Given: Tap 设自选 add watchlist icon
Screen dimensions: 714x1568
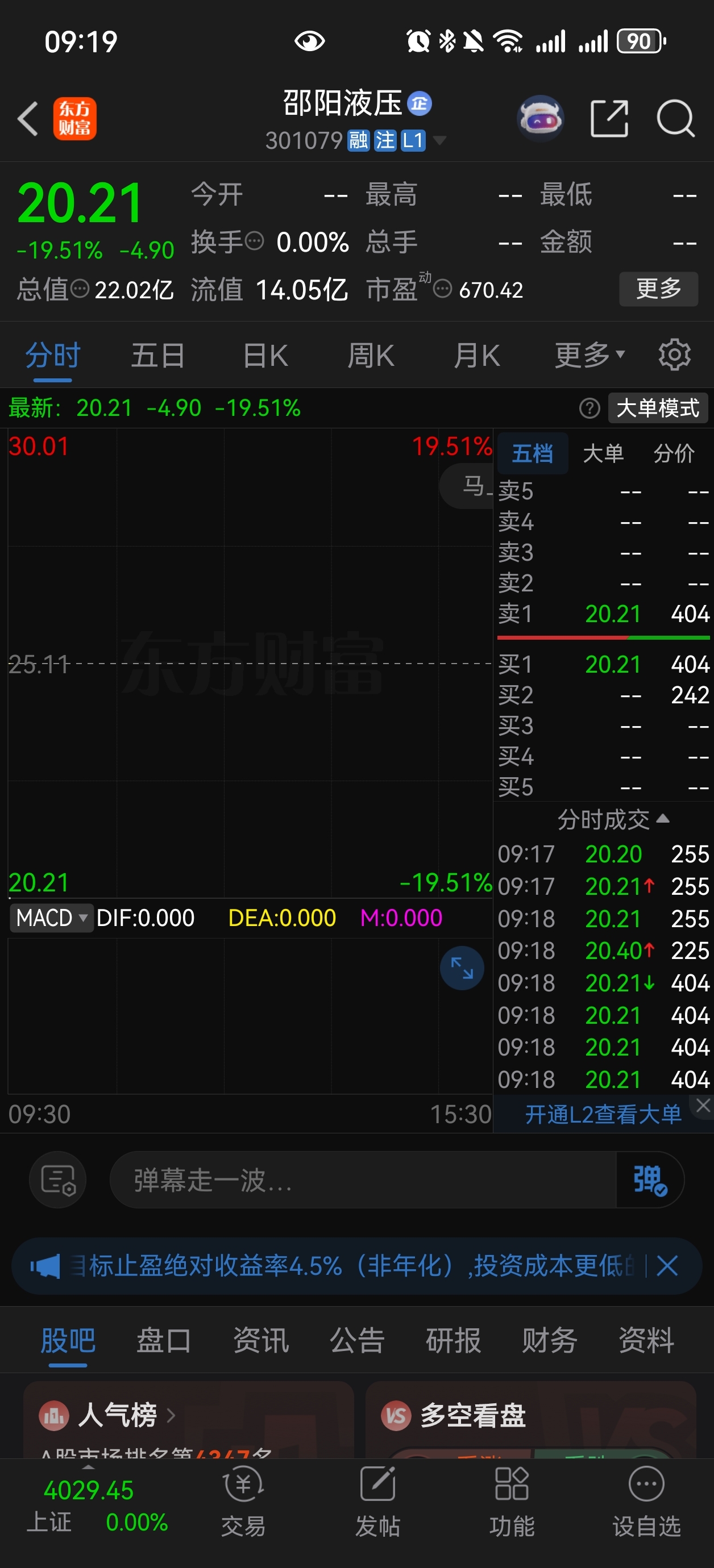Looking at the screenshot, I should (x=646, y=1483).
